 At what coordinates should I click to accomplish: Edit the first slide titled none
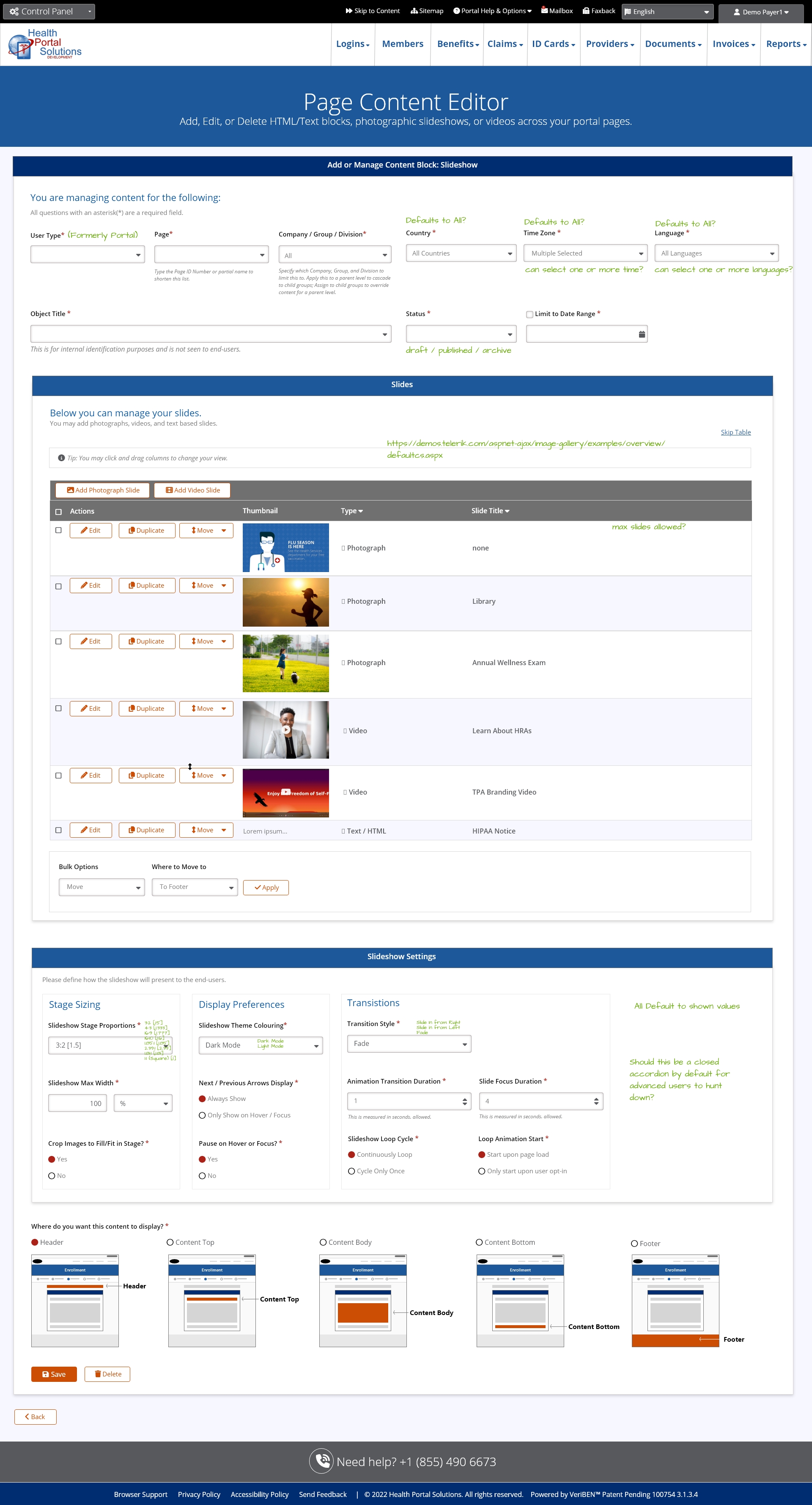91,531
